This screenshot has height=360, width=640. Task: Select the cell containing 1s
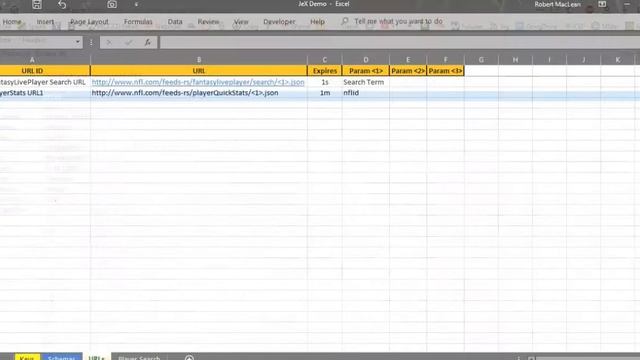coord(324,82)
